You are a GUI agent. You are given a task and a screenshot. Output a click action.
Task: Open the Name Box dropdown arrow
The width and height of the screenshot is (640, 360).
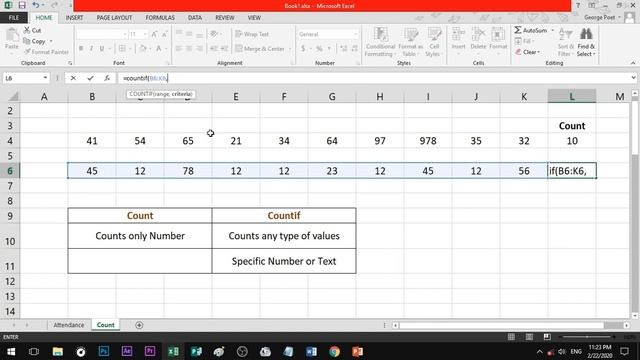[45, 78]
